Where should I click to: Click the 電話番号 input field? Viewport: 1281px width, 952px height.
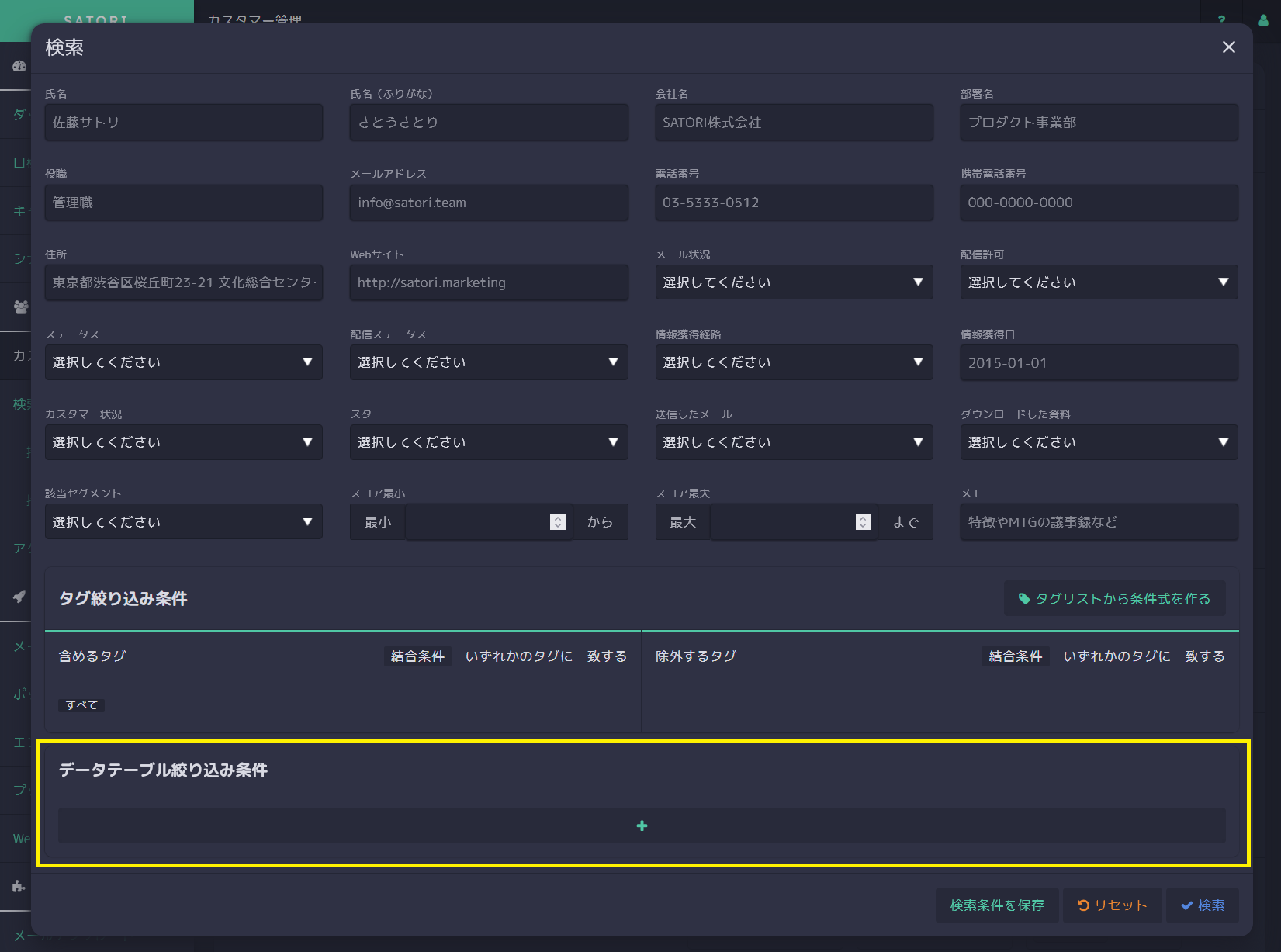tap(794, 203)
